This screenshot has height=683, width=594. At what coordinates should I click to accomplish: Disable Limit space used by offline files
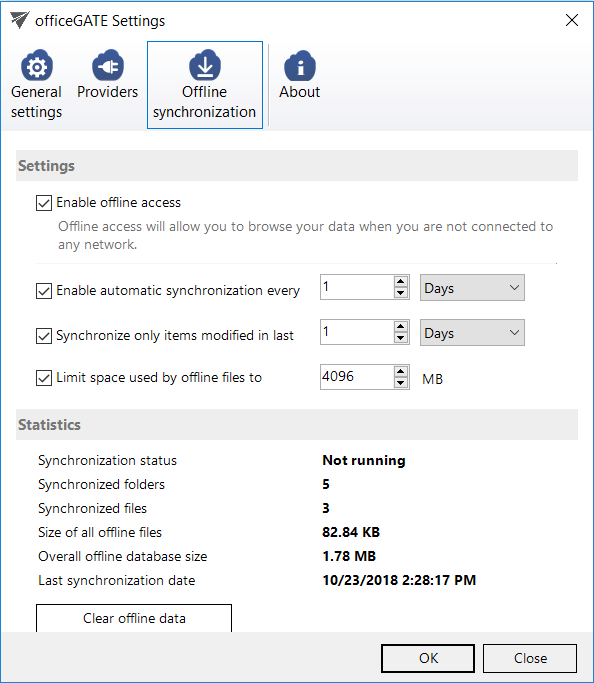coord(44,378)
